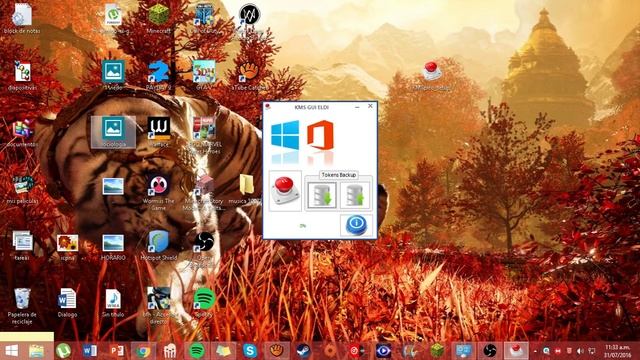Click the green 0% progress indicator in KMS window
The image size is (640, 360).
[x=302, y=225]
